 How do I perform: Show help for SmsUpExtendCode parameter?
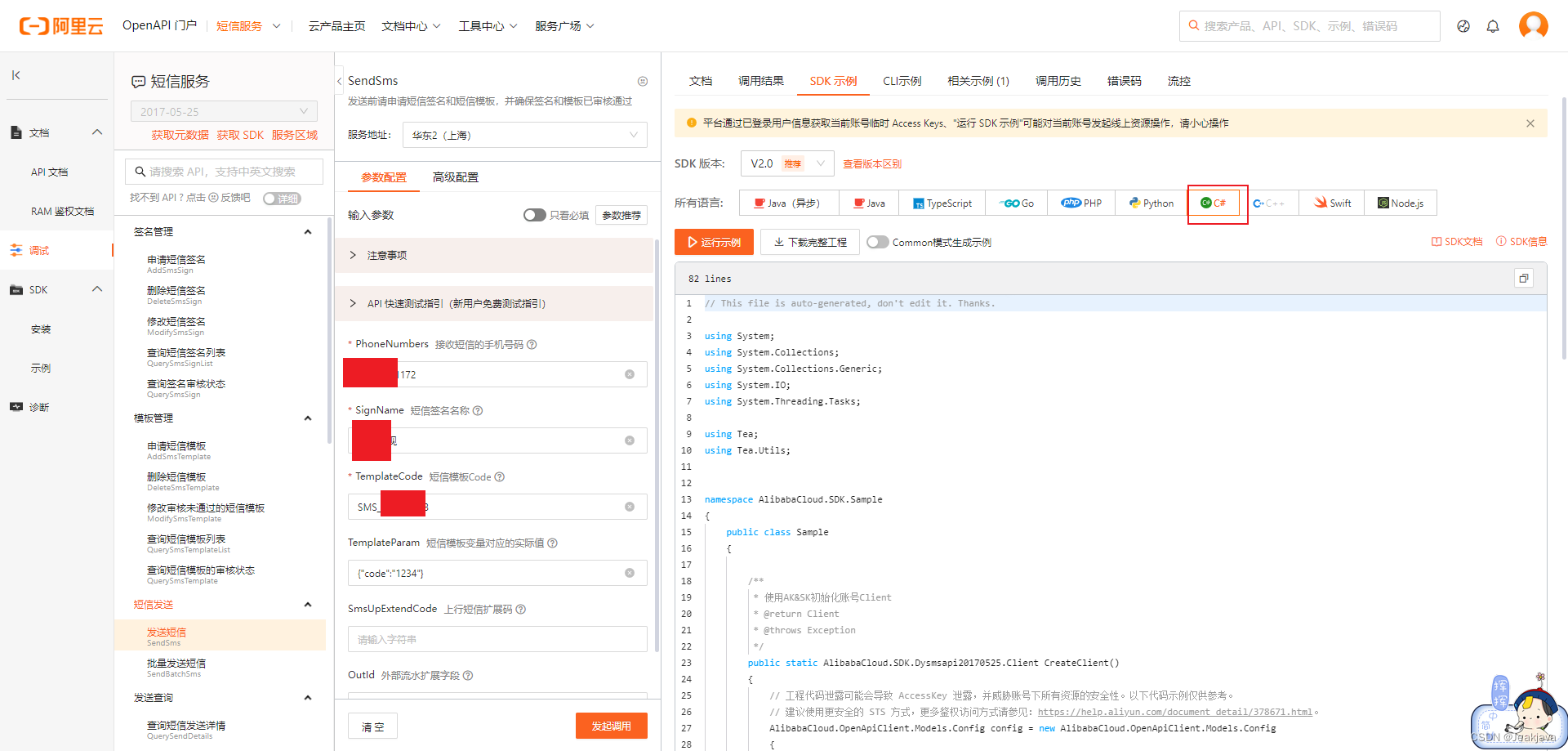[521, 609]
